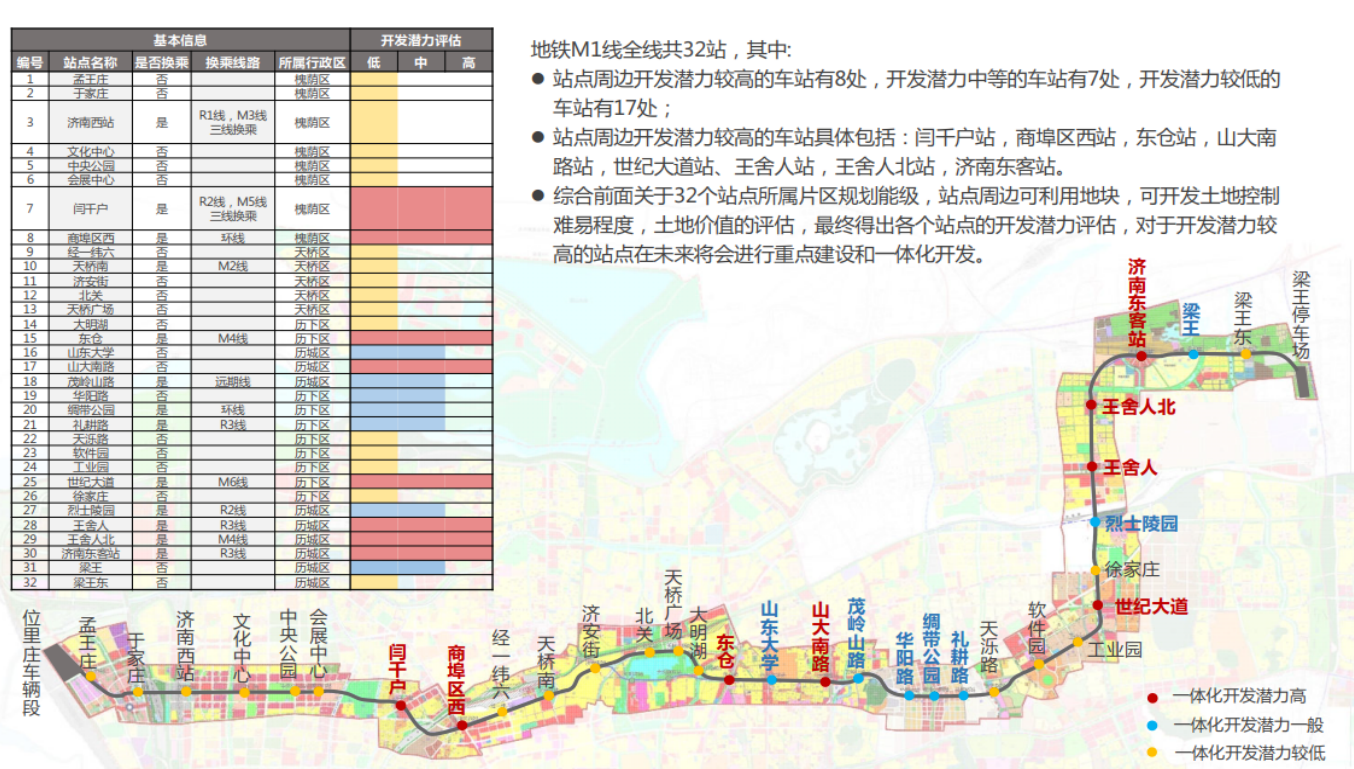The height and width of the screenshot is (769, 1354).
Task: Click the red 东仓 label on map
Action: point(726,652)
